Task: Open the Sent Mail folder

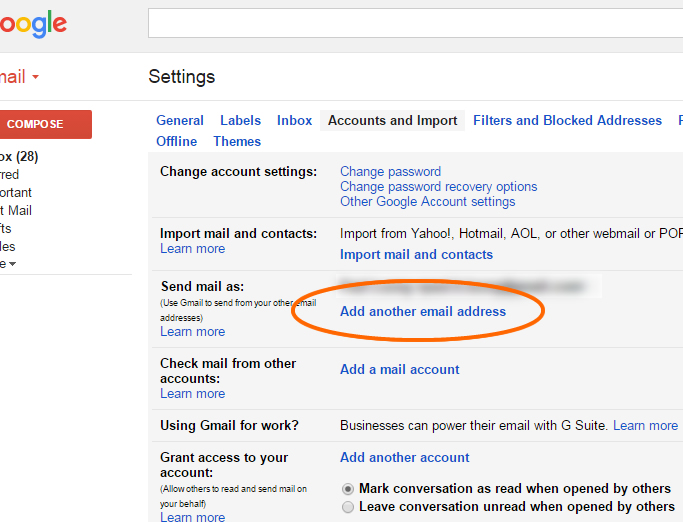Action: 16,210
